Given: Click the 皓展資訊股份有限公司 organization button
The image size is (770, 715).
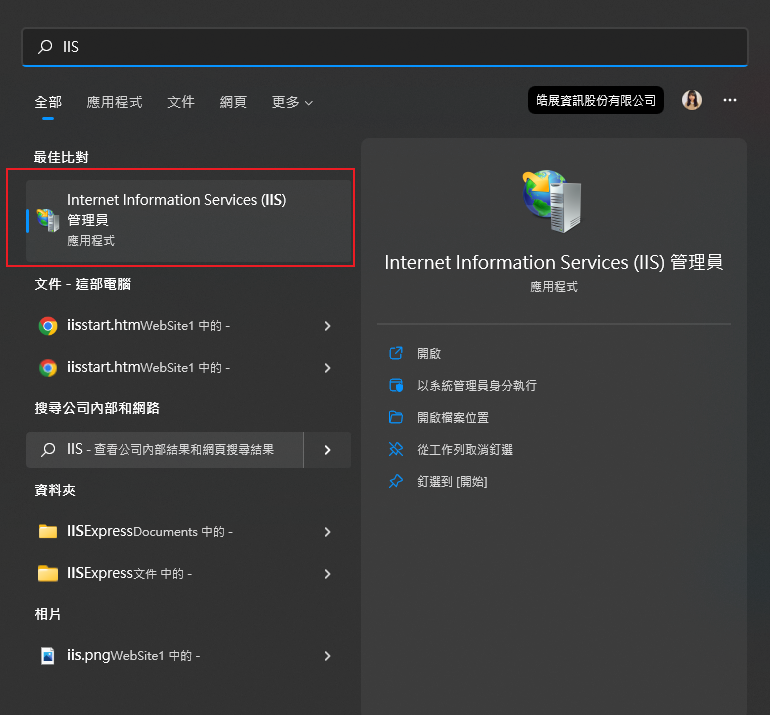Looking at the screenshot, I should pos(596,100).
